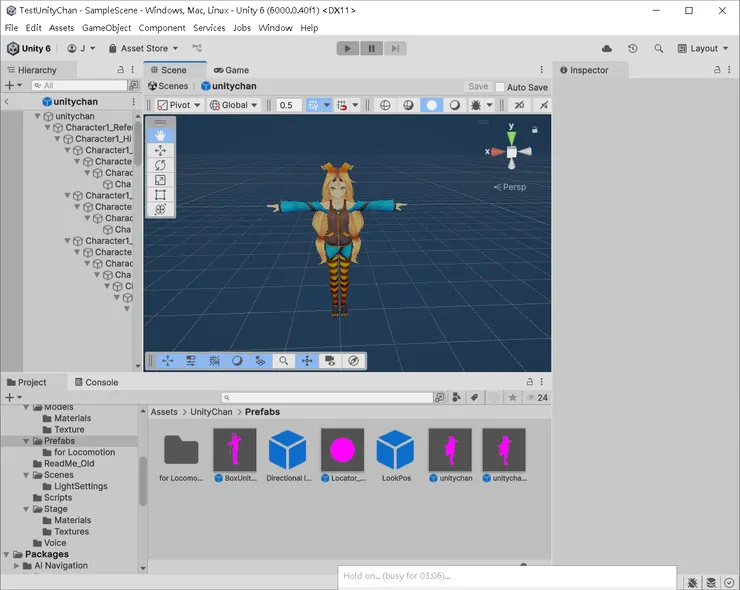Image resolution: width=740 pixels, height=590 pixels.
Task: Click the Unity Cloud icon
Action: (x=607, y=48)
